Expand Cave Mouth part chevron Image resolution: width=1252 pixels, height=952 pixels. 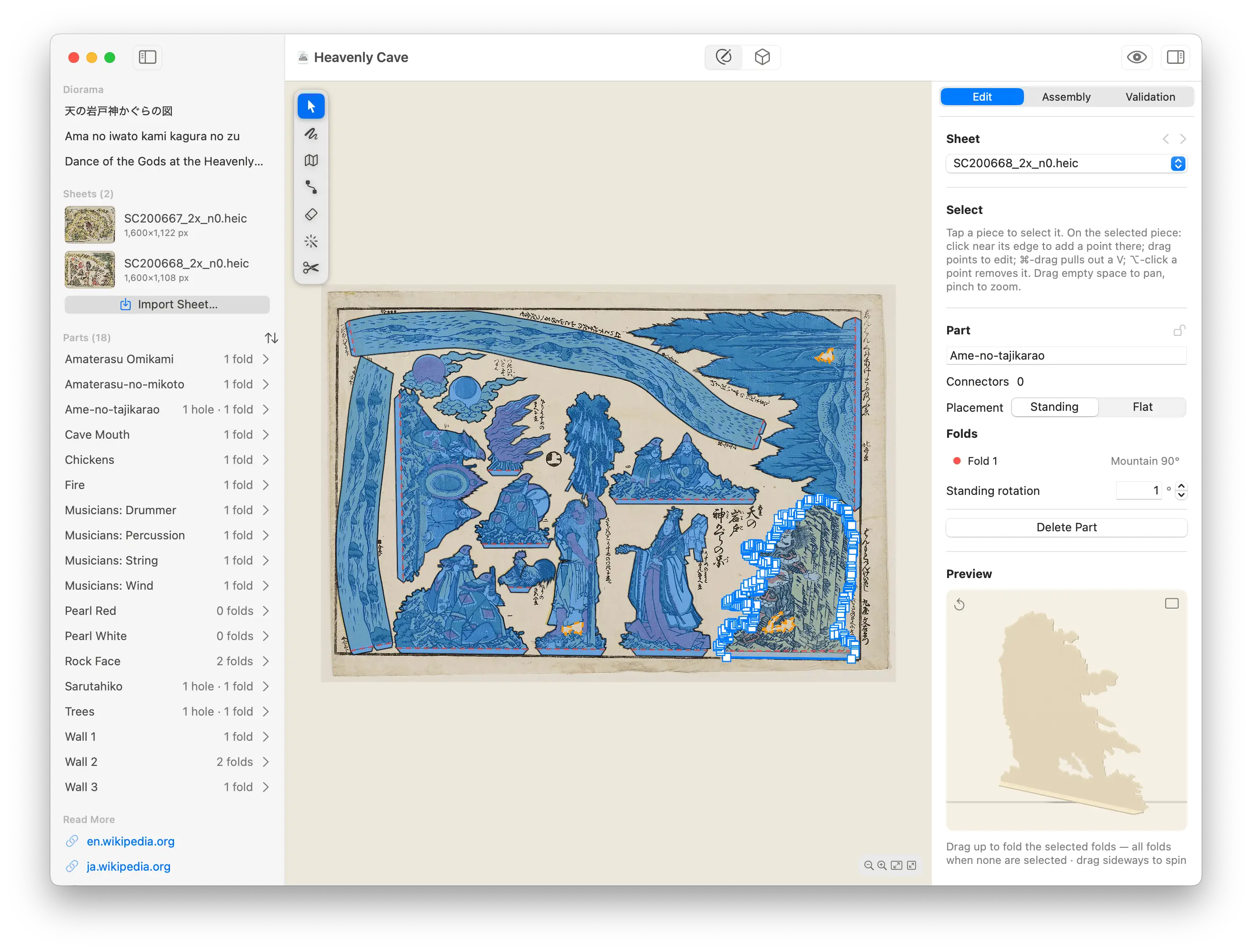[x=266, y=435]
